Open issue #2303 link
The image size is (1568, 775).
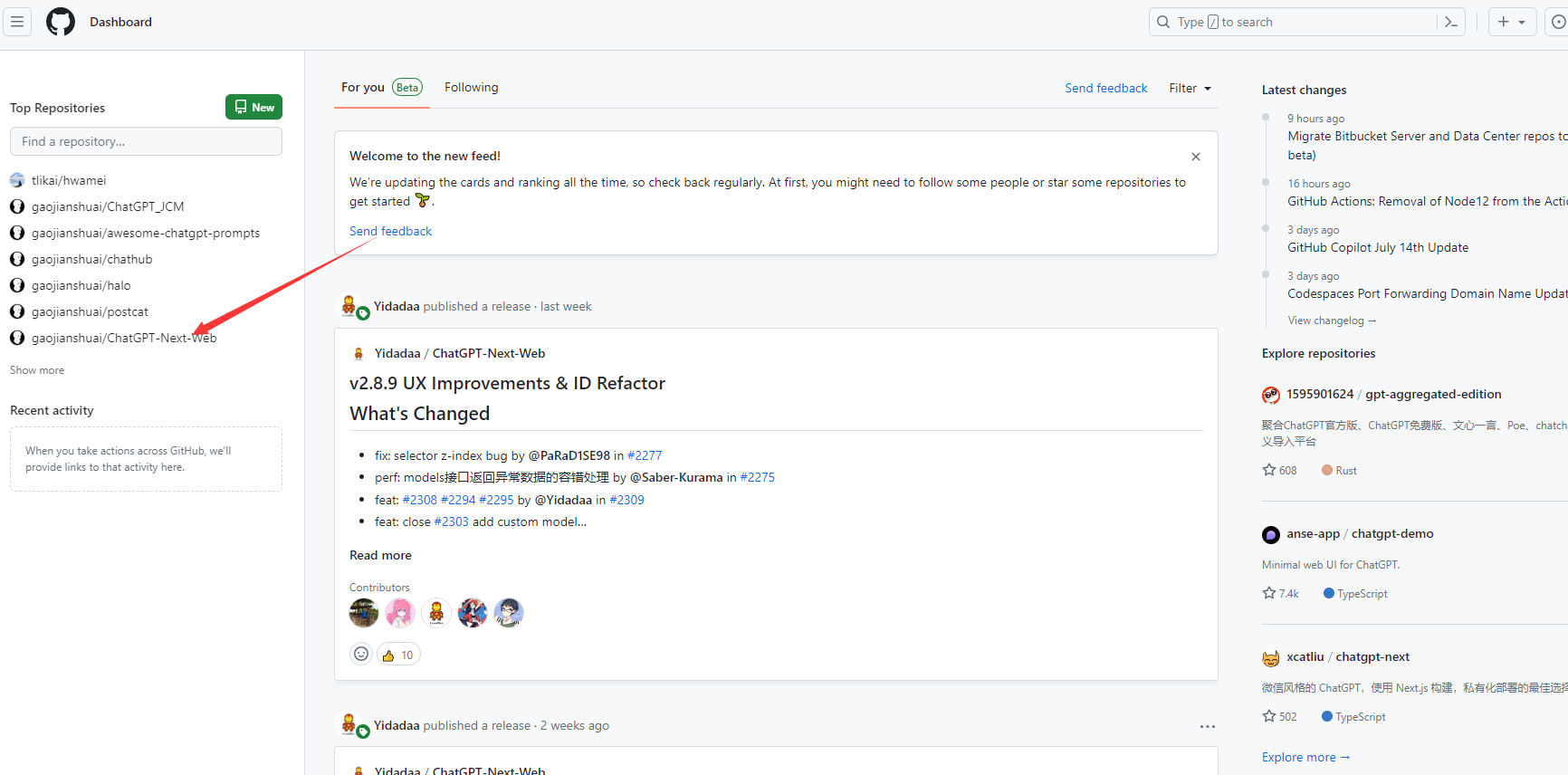coord(452,521)
